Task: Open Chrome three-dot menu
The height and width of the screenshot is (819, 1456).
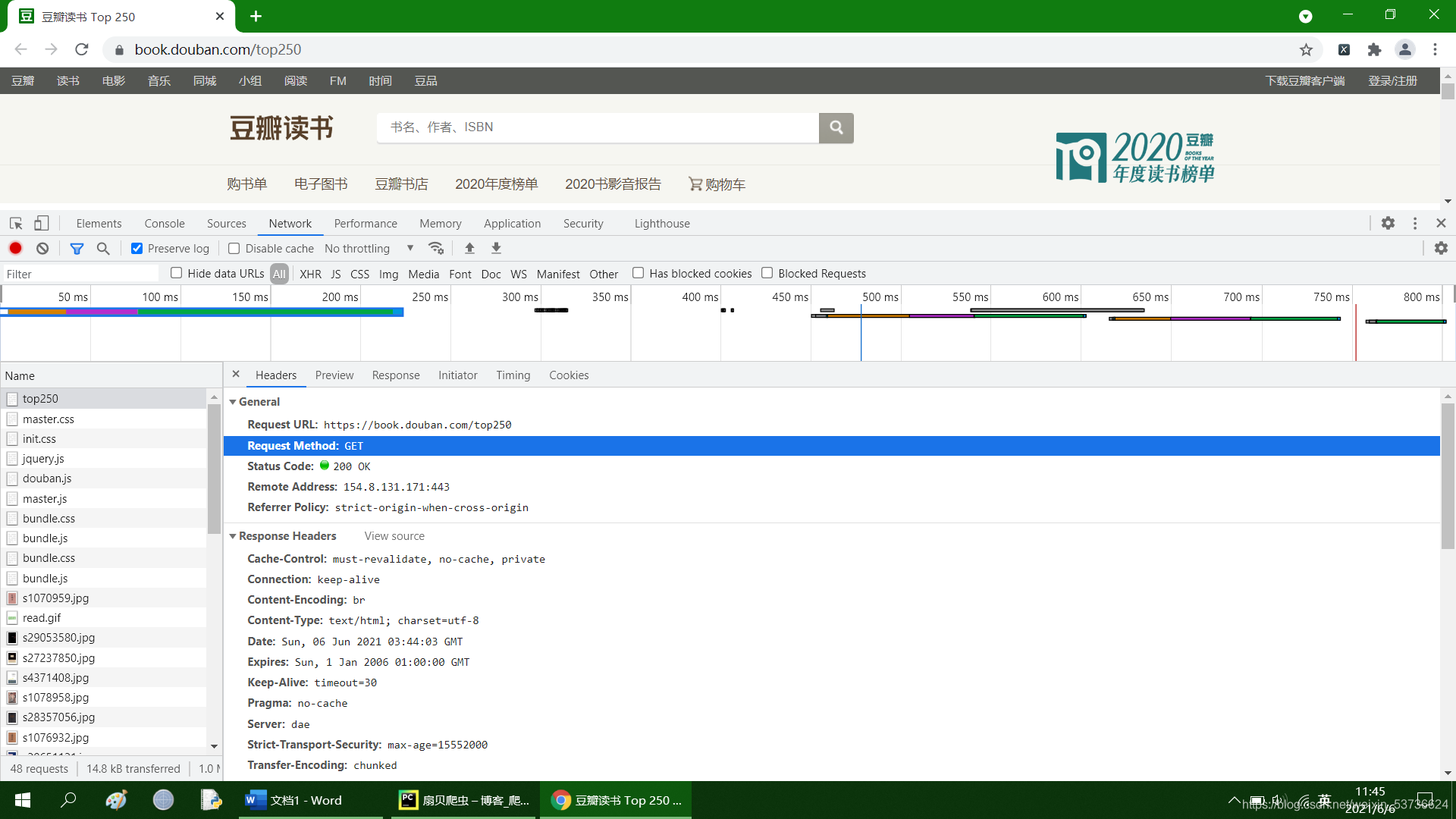Action: point(1435,49)
